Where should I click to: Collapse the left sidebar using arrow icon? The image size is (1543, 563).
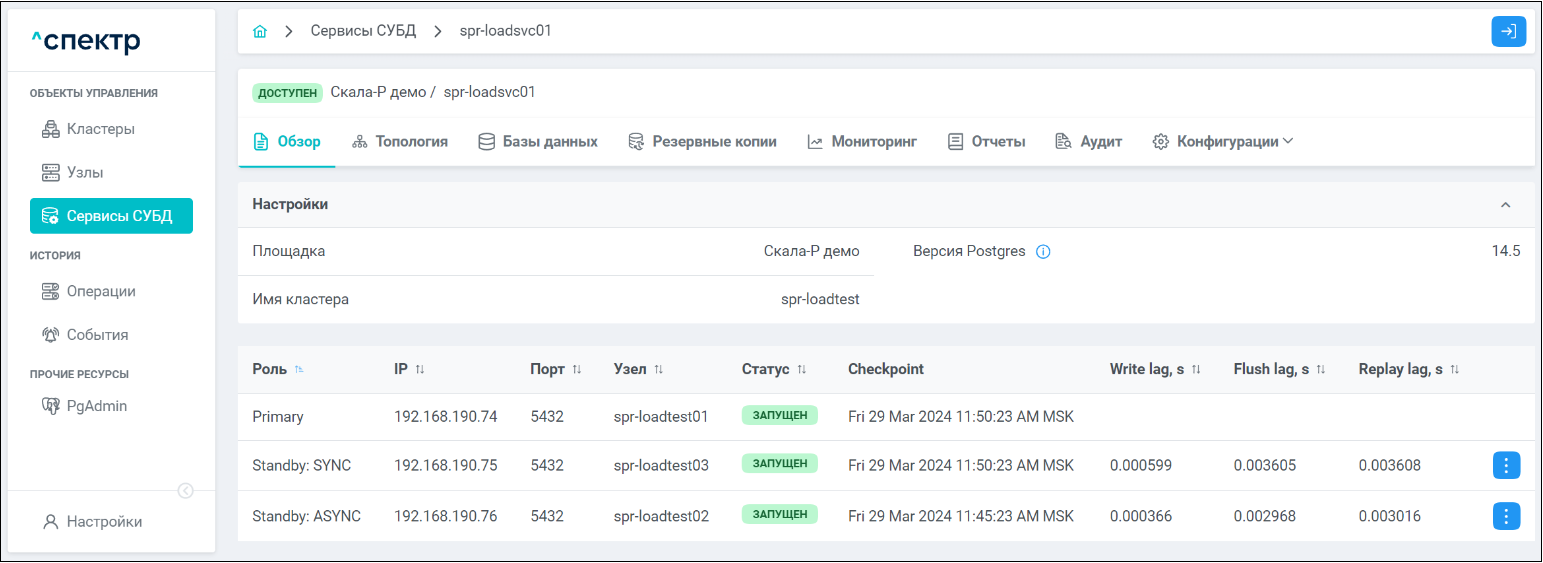coord(185,490)
